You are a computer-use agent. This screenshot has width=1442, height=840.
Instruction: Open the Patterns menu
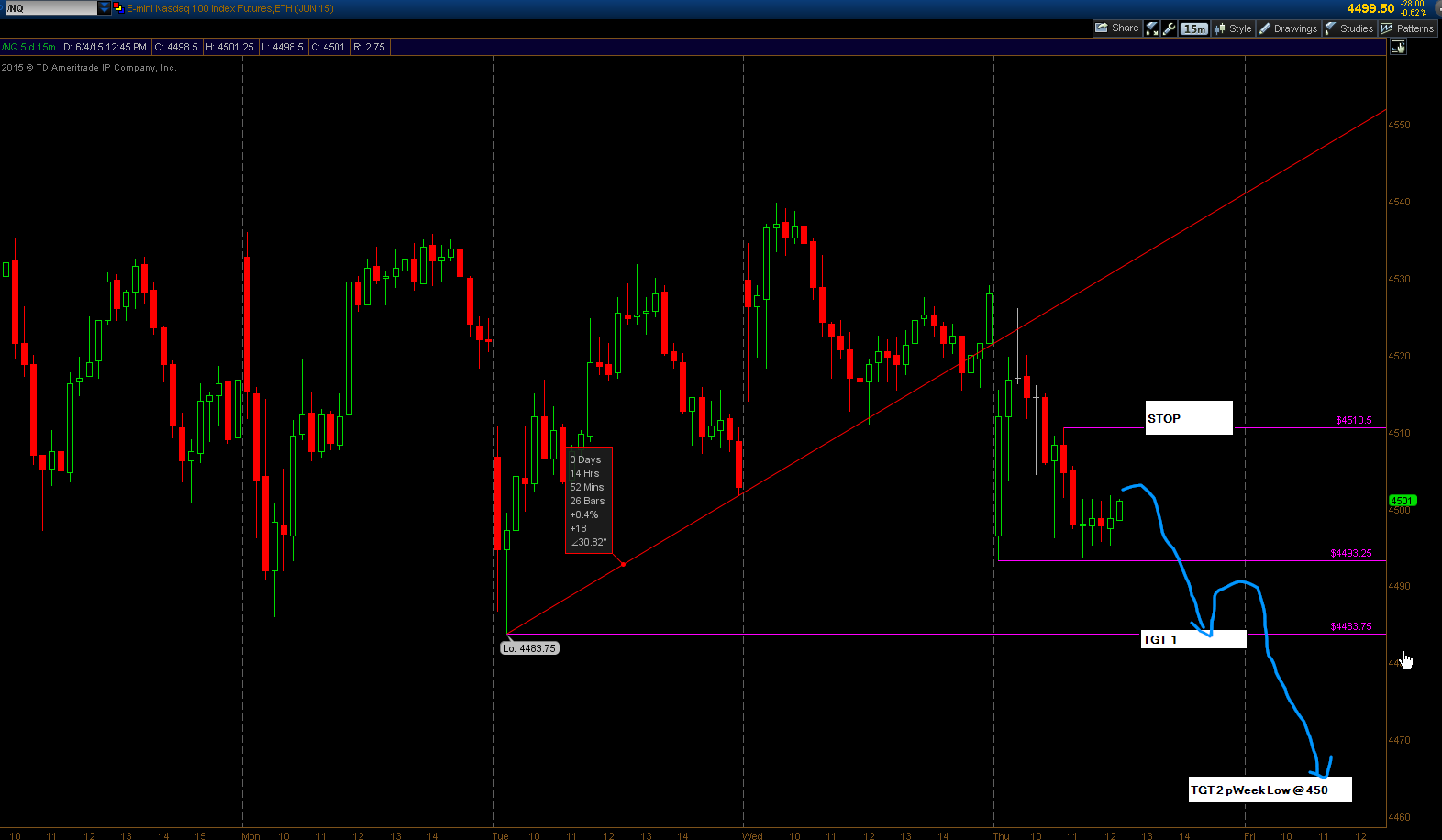point(1407,28)
